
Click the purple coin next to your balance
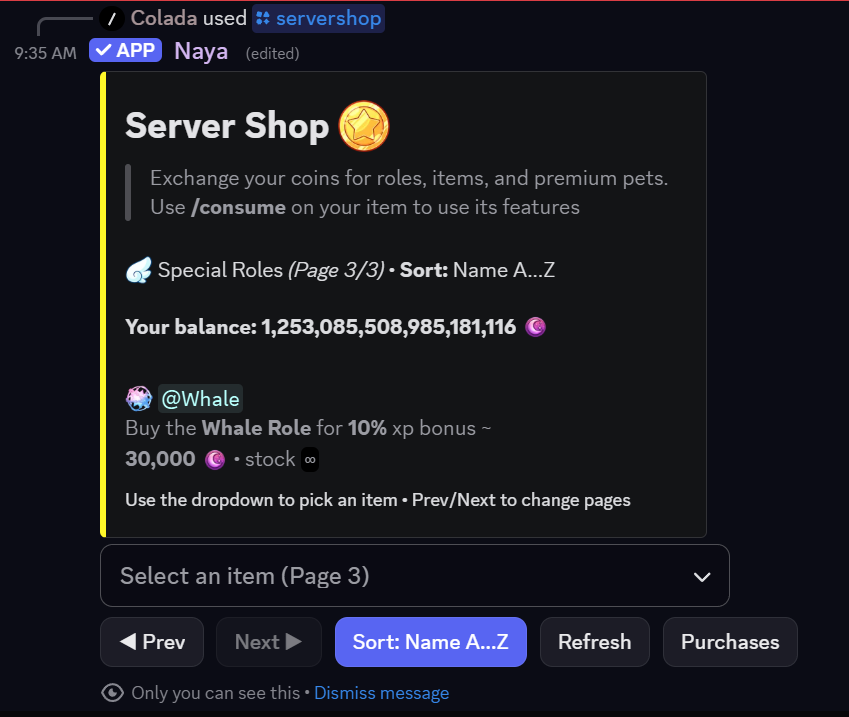(535, 327)
